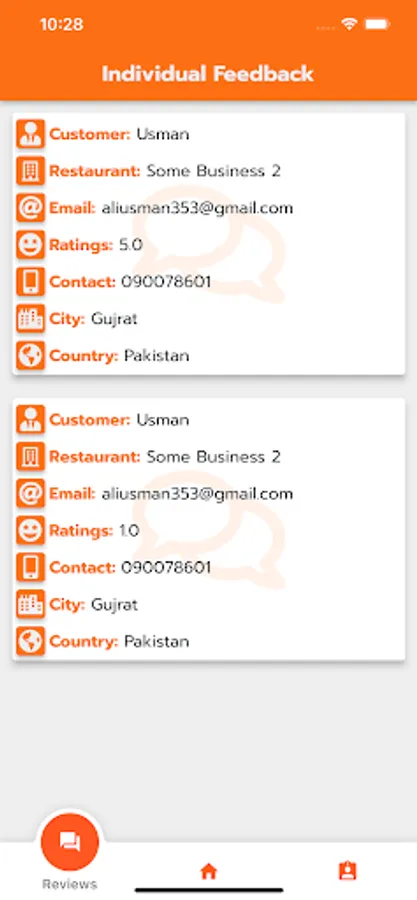Screen dimensions: 417x900
Task: Tap the phone icon in second card
Action: point(30,568)
